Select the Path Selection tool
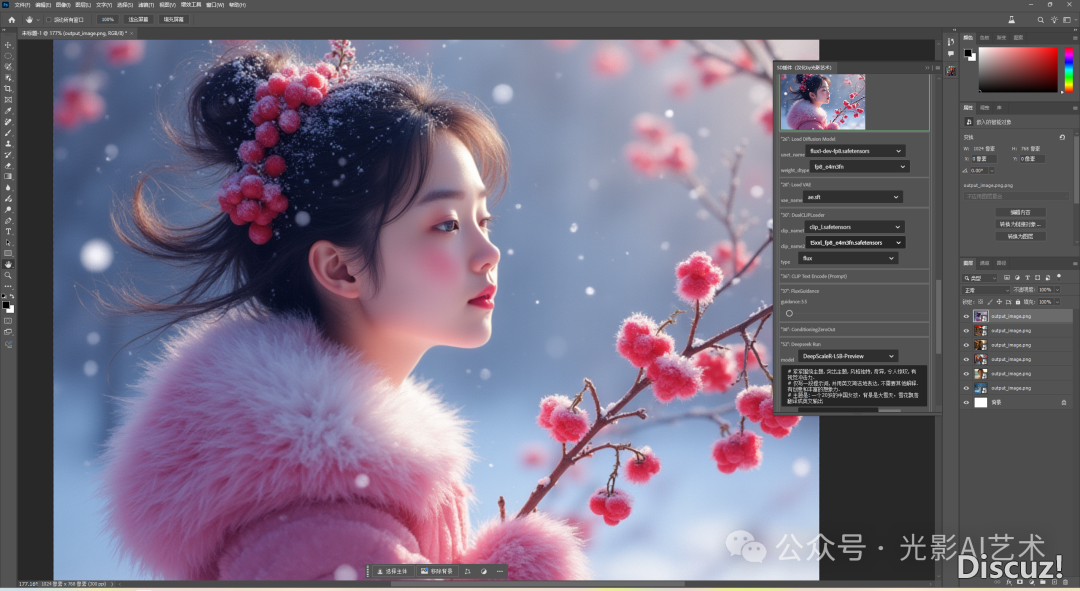This screenshot has width=1080, height=591. point(8,242)
